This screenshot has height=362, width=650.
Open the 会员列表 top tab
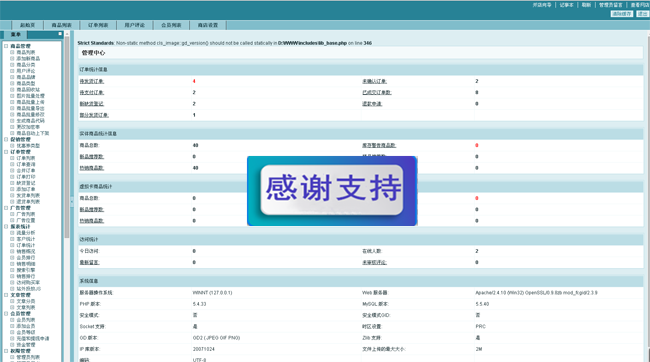click(x=171, y=25)
